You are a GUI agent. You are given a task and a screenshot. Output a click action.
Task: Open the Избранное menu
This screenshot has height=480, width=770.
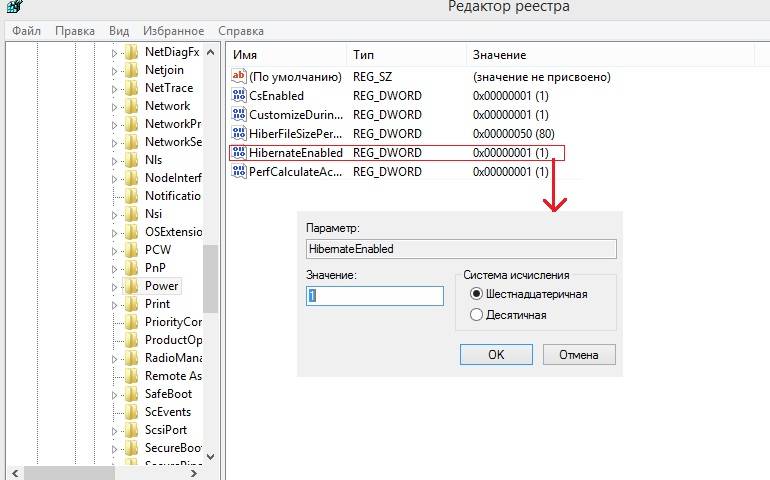(173, 31)
